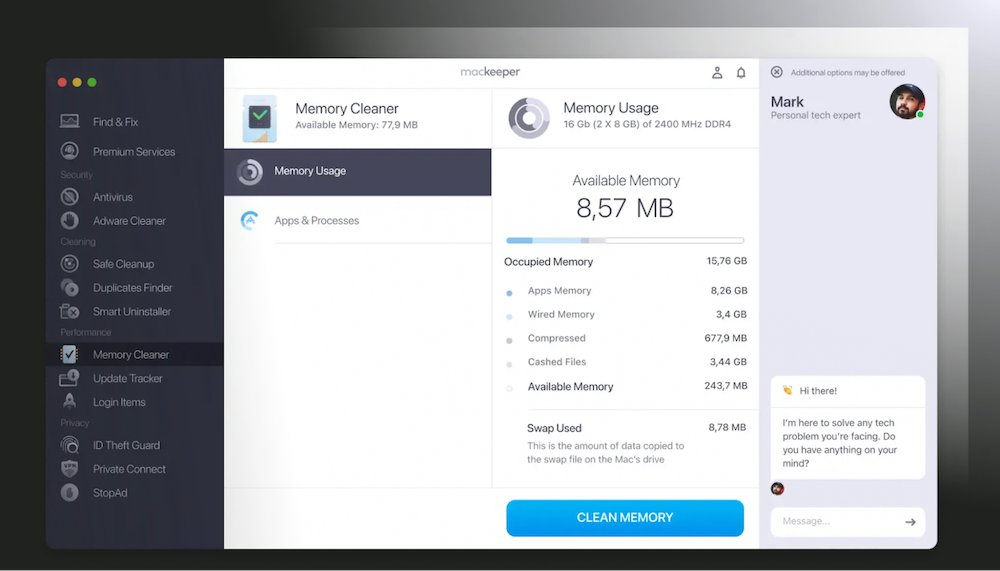Start cleaning with CLEAN MEMORY button

pyautogui.click(x=625, y=518)
